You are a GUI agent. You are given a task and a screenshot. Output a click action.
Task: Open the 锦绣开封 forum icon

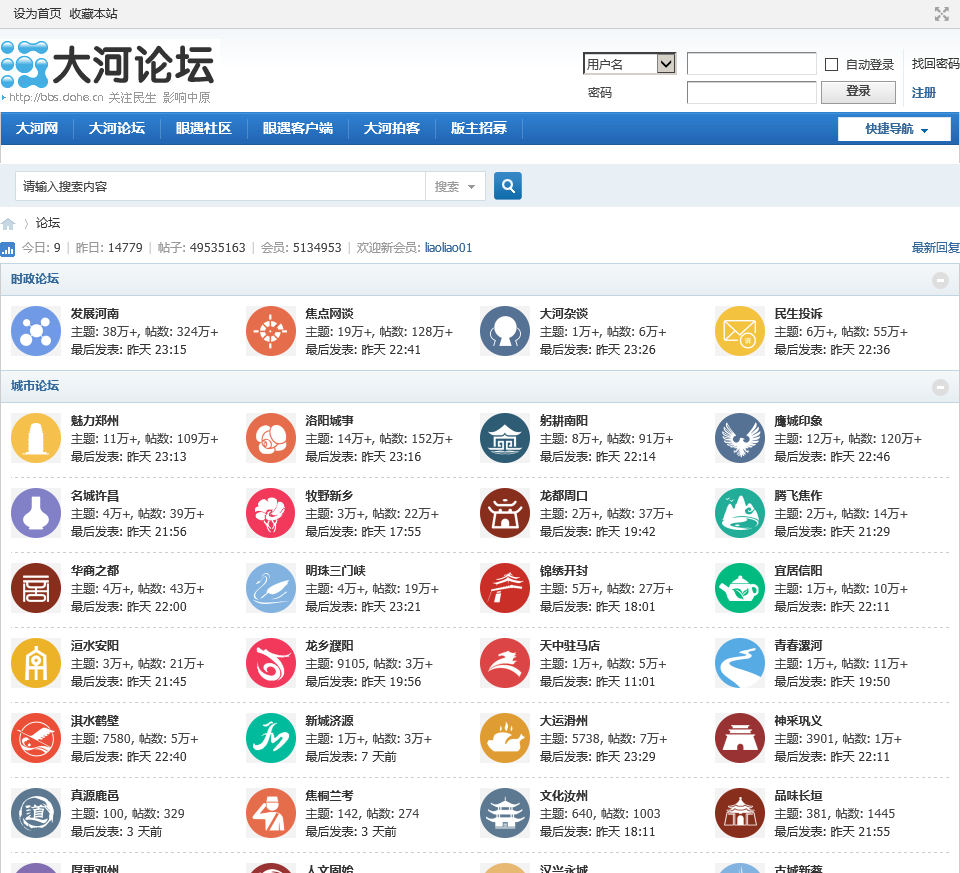tap(505, 588)
